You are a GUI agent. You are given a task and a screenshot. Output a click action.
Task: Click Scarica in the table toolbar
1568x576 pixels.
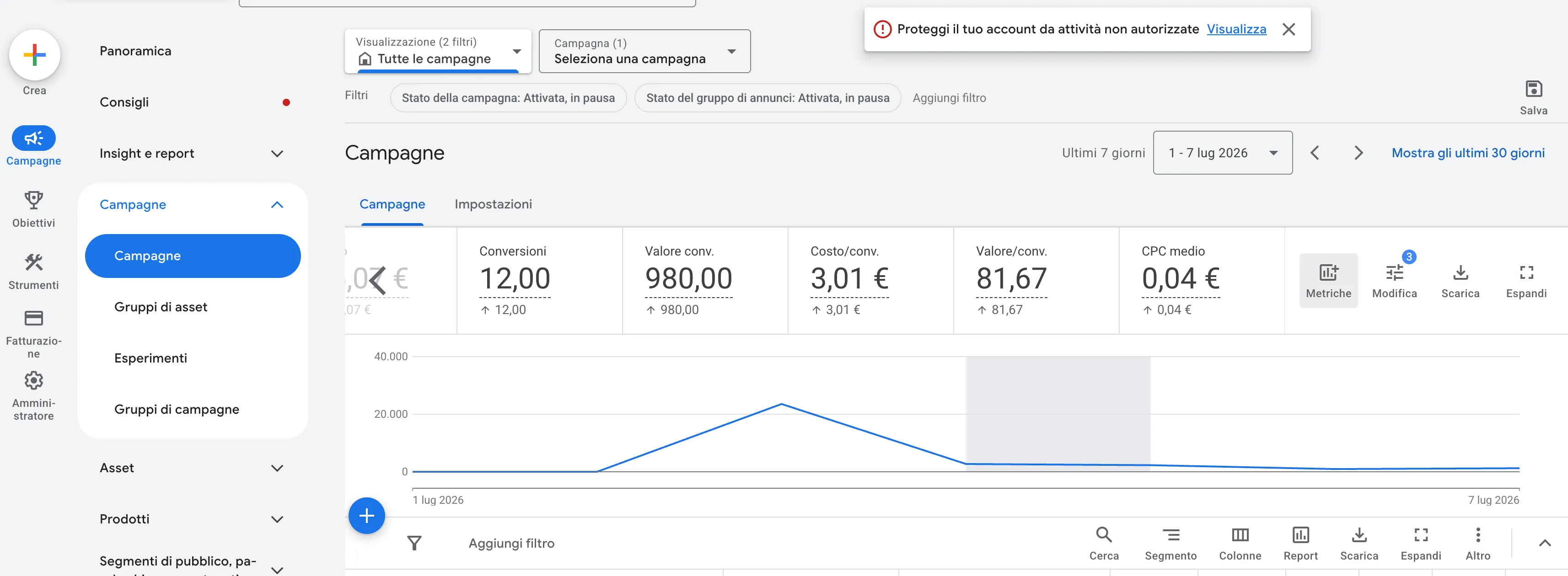[1359, 535]
